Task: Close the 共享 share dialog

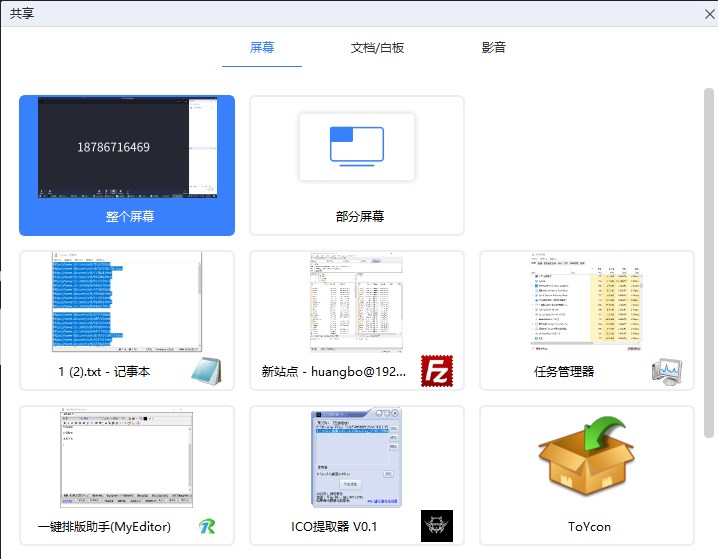Action: pyautogui.click(x=705, y=13)
